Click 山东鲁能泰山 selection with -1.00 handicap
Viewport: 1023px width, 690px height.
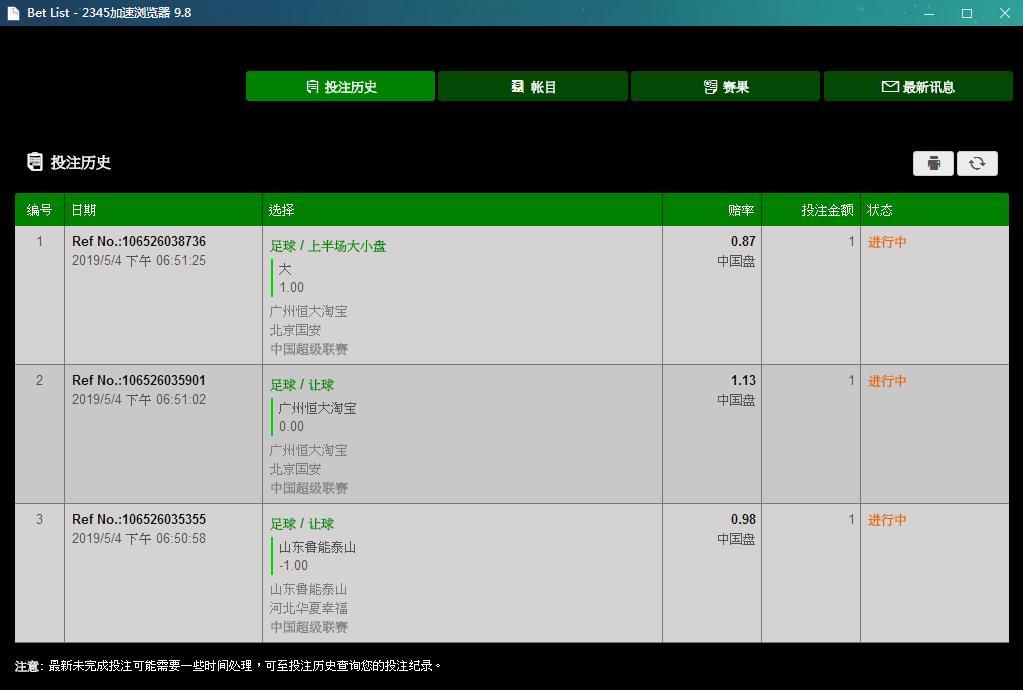[317, 547]
